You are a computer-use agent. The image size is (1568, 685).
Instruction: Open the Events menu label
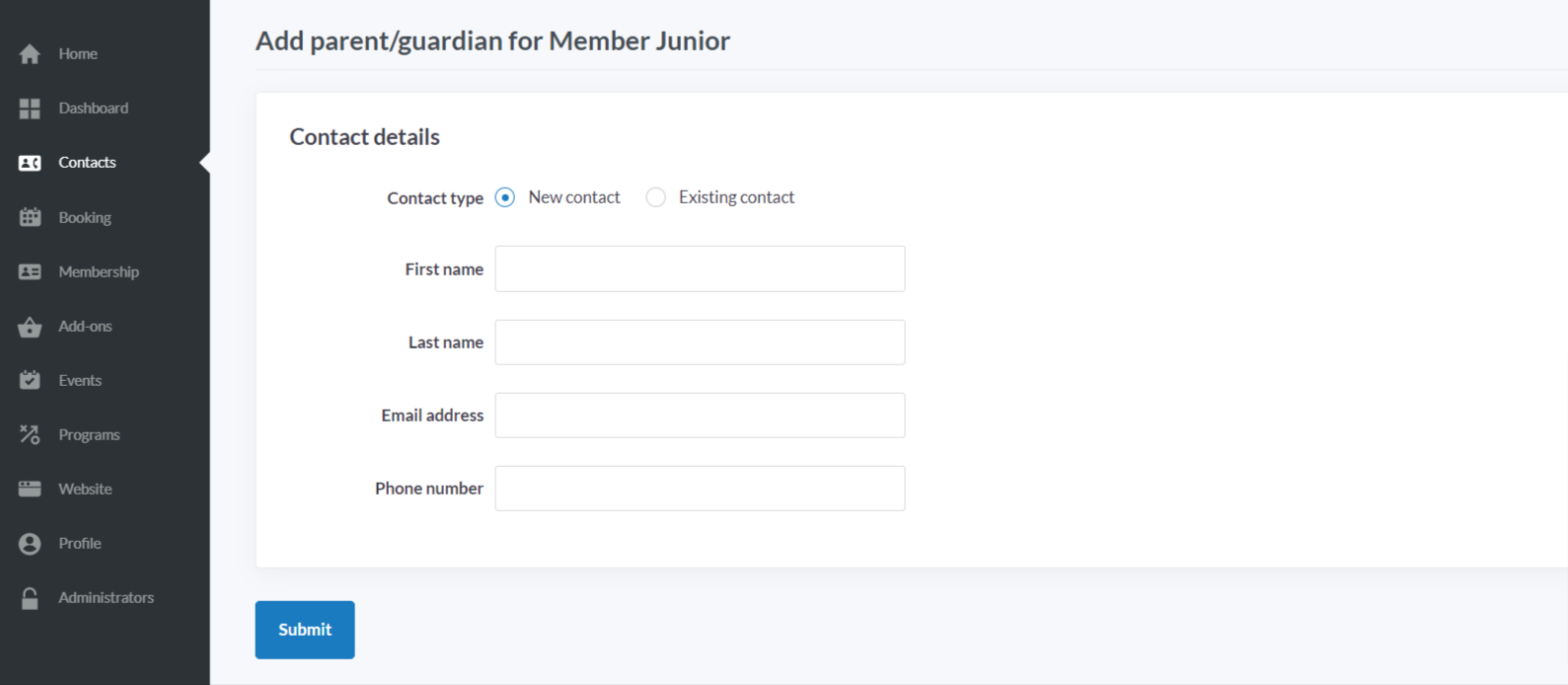click(80, 380)
